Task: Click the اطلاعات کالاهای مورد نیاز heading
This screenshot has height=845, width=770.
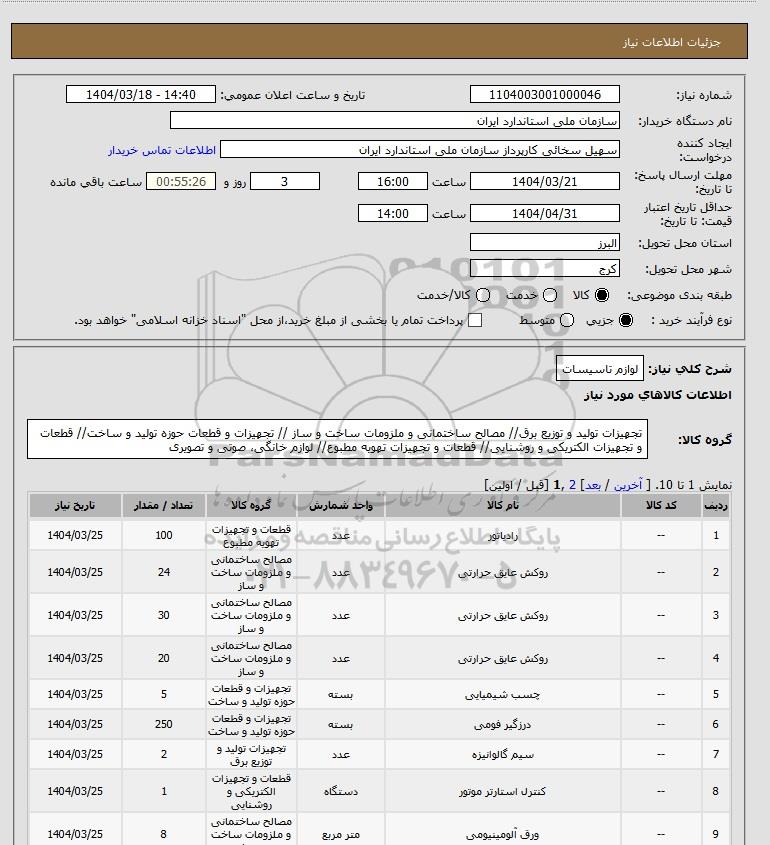Action: 657,395
